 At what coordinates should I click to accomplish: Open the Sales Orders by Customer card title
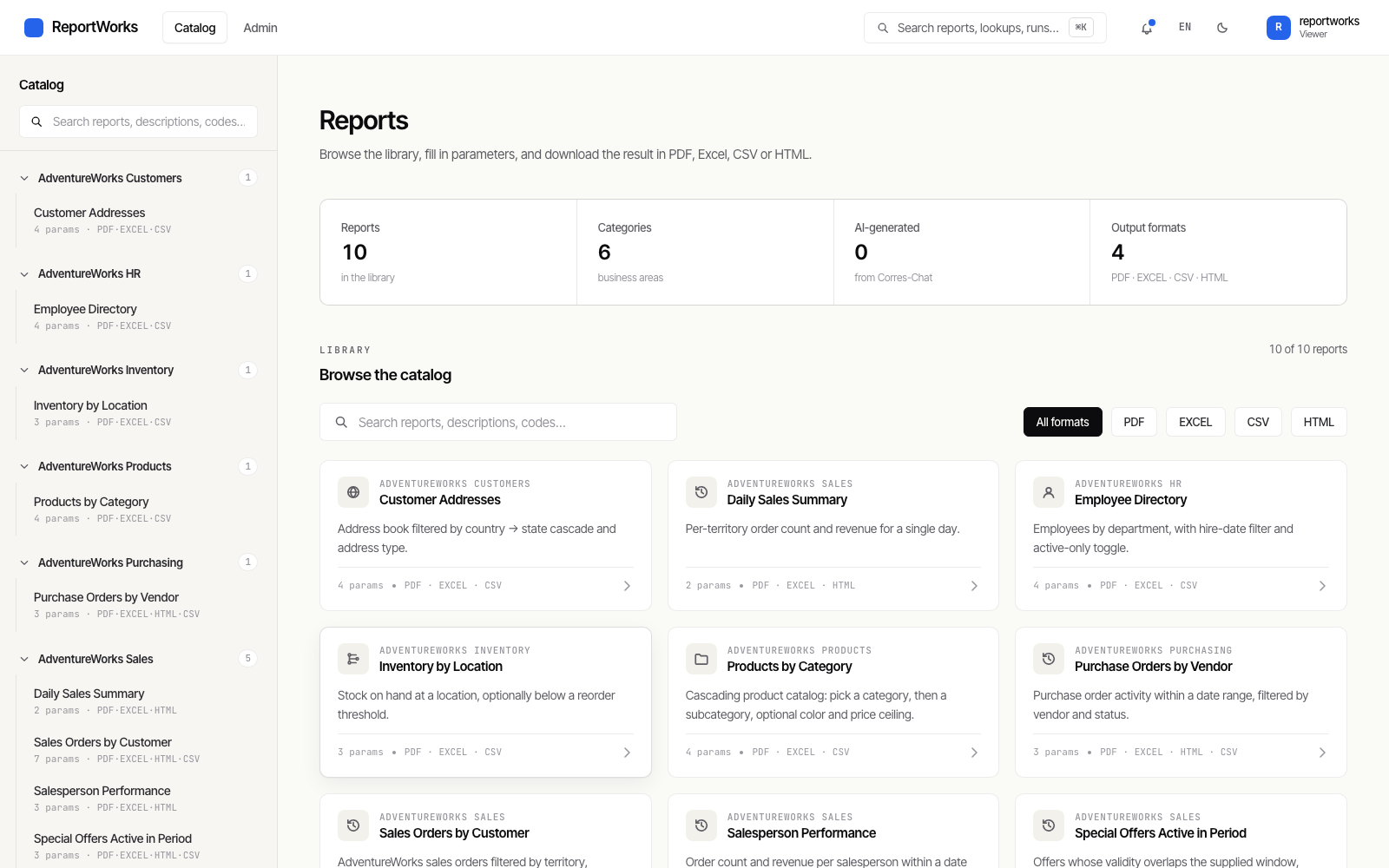click(454, 833)
